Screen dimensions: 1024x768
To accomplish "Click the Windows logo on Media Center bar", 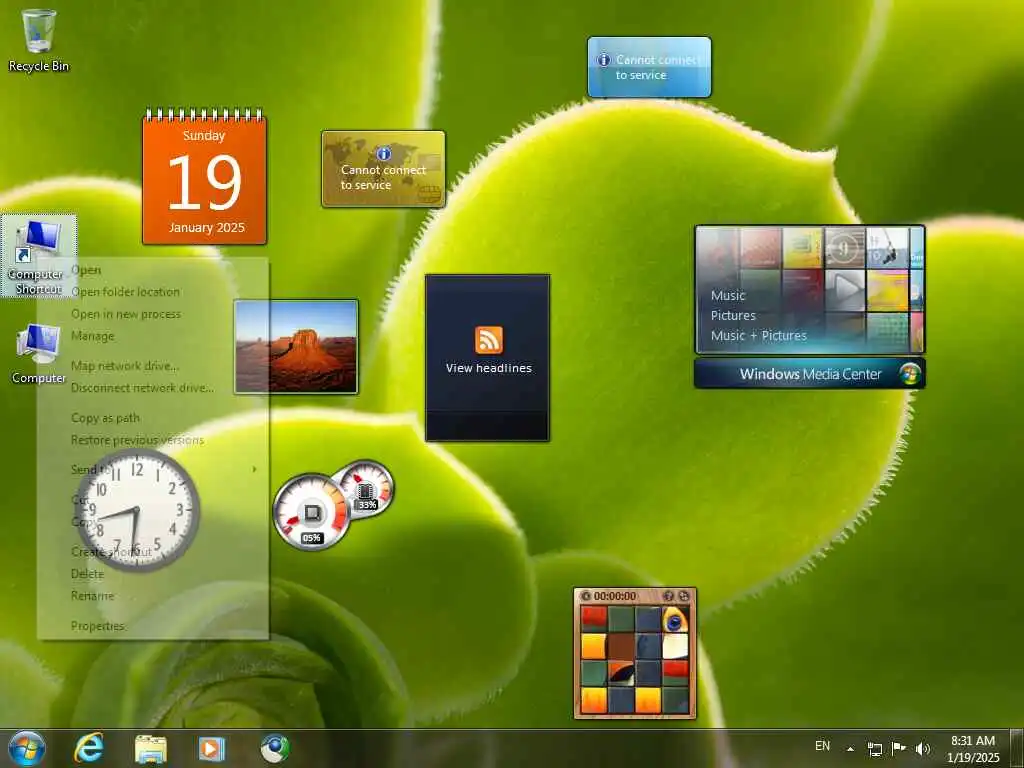I will (x=909, y=374).
